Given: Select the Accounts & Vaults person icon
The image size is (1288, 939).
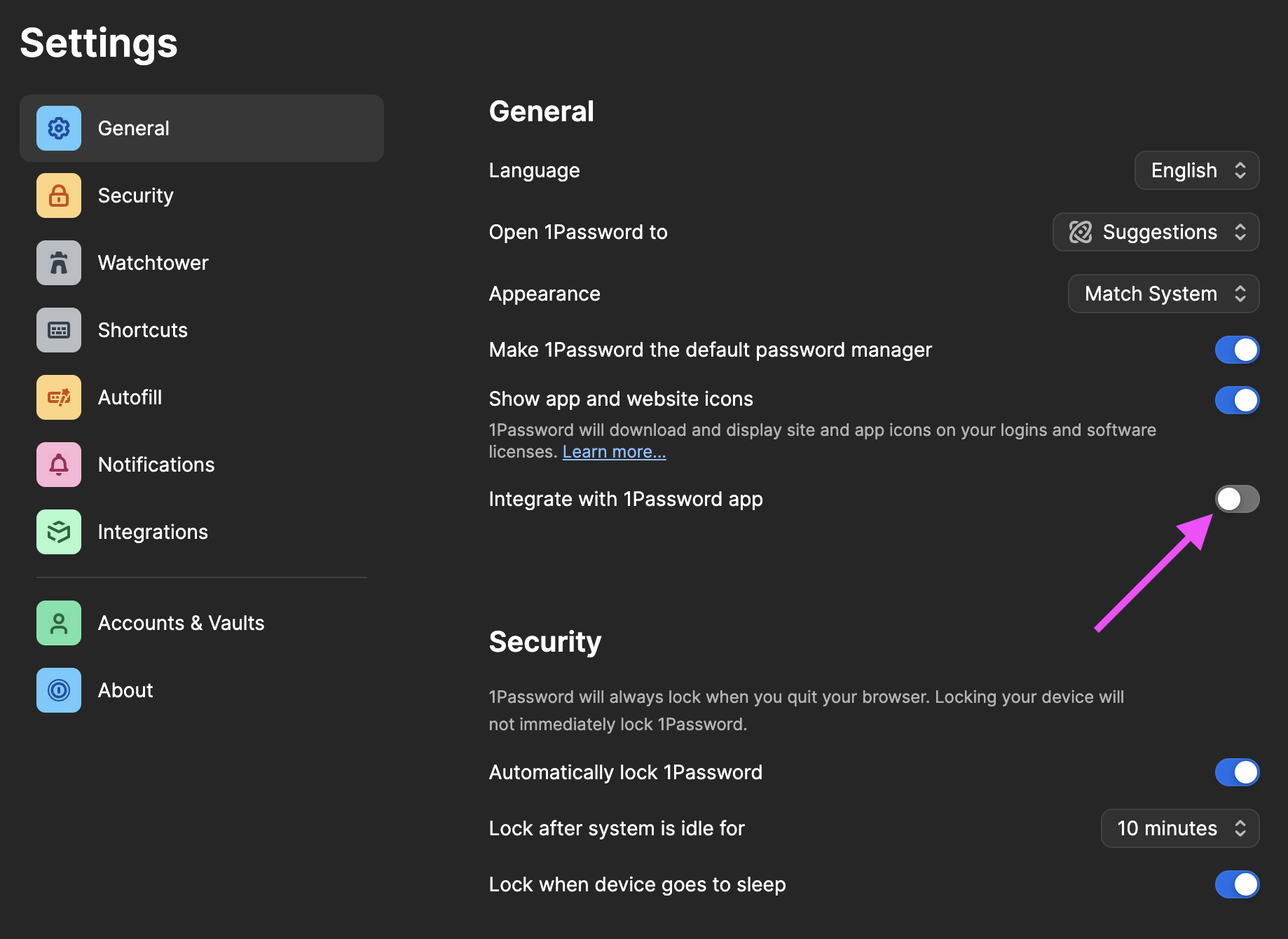Looking at the screenshot, I should click(59, 623).
